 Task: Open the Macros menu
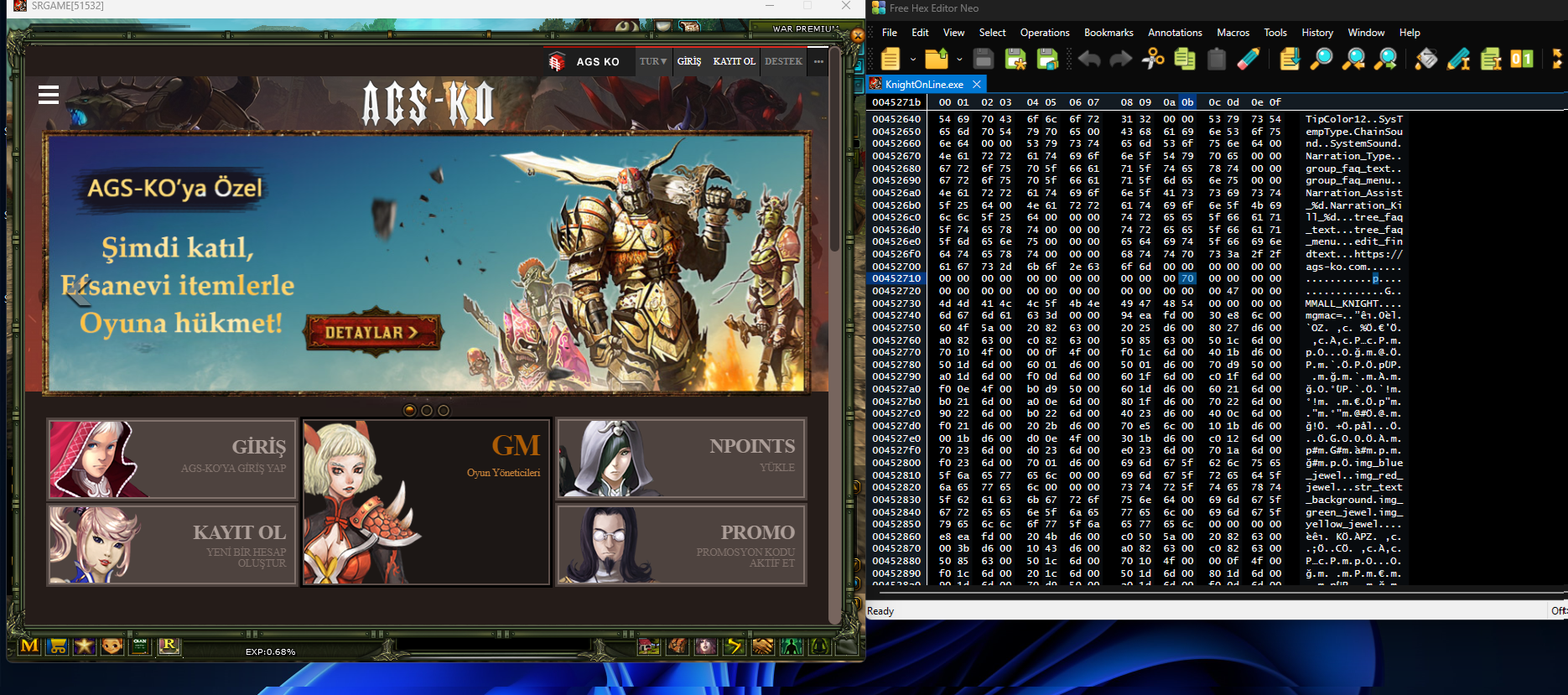point(1233,33)
